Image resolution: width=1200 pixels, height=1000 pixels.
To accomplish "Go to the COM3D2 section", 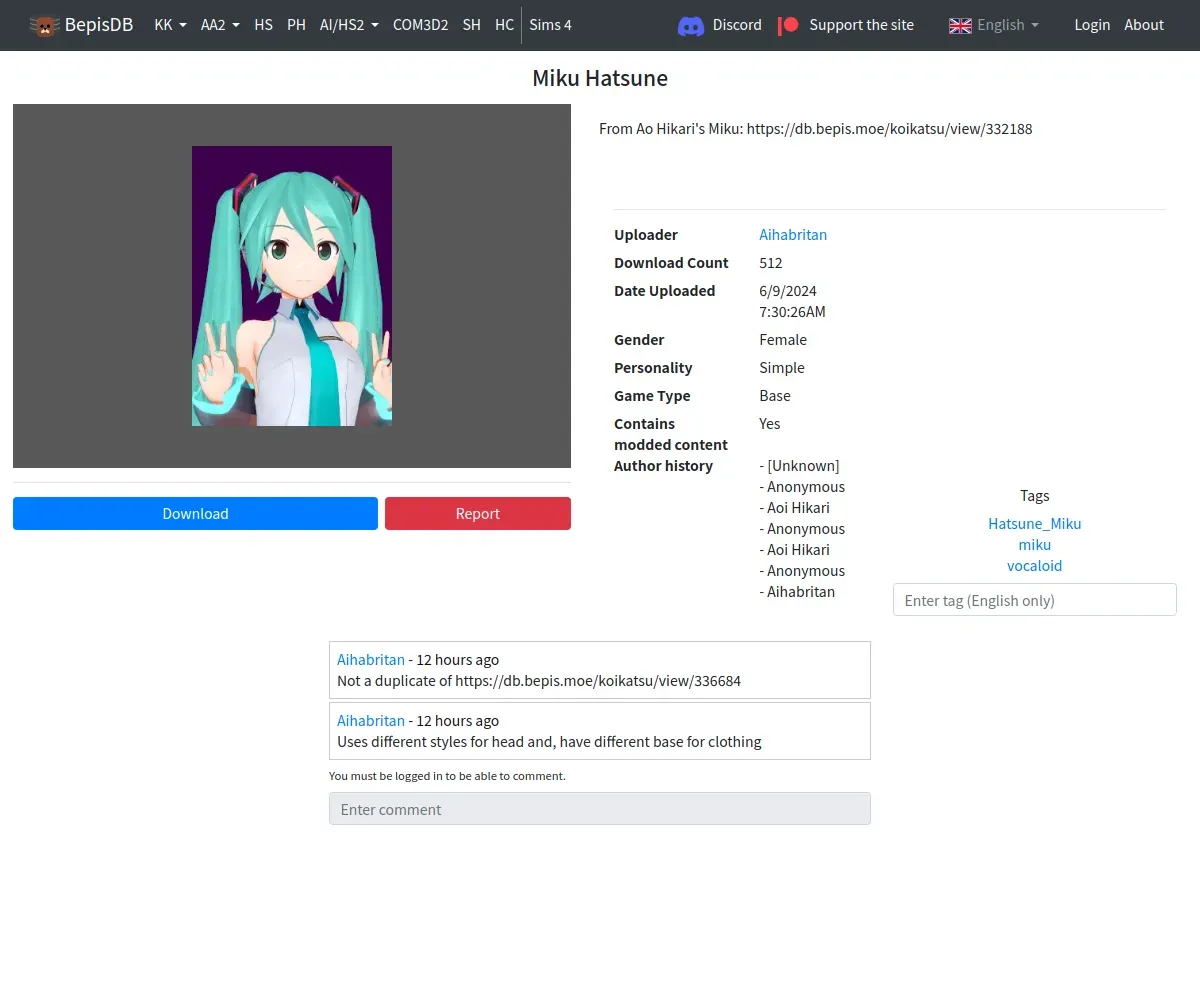I will pos(420,25).
